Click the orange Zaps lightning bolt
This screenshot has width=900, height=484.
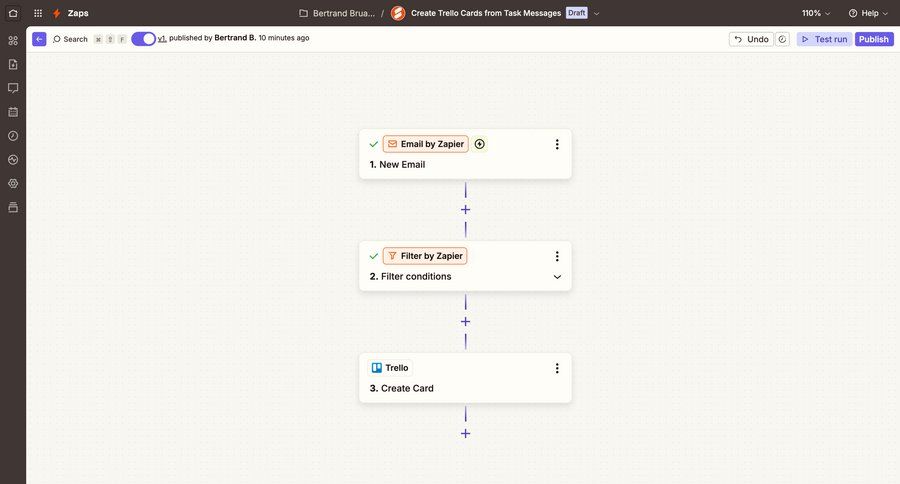pyautogui.click(x=57, y=13)
